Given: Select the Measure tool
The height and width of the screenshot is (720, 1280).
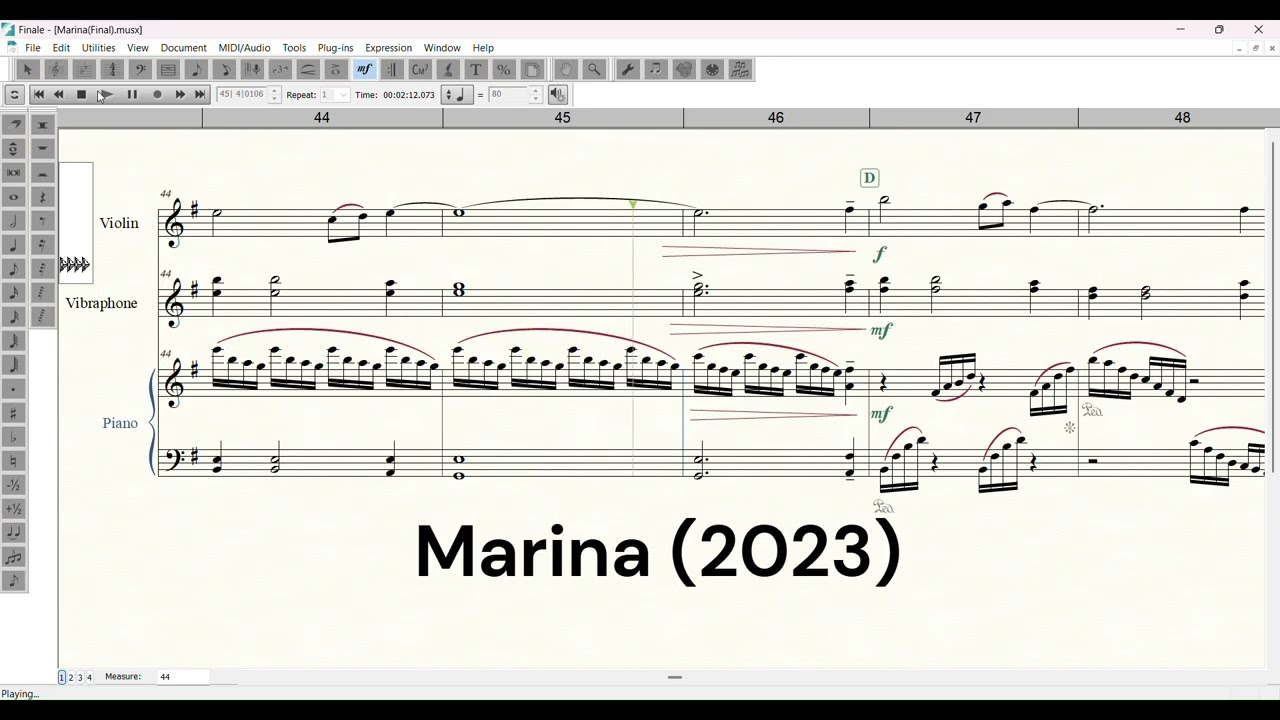Looking at the screenshot, I should (168, 69).
